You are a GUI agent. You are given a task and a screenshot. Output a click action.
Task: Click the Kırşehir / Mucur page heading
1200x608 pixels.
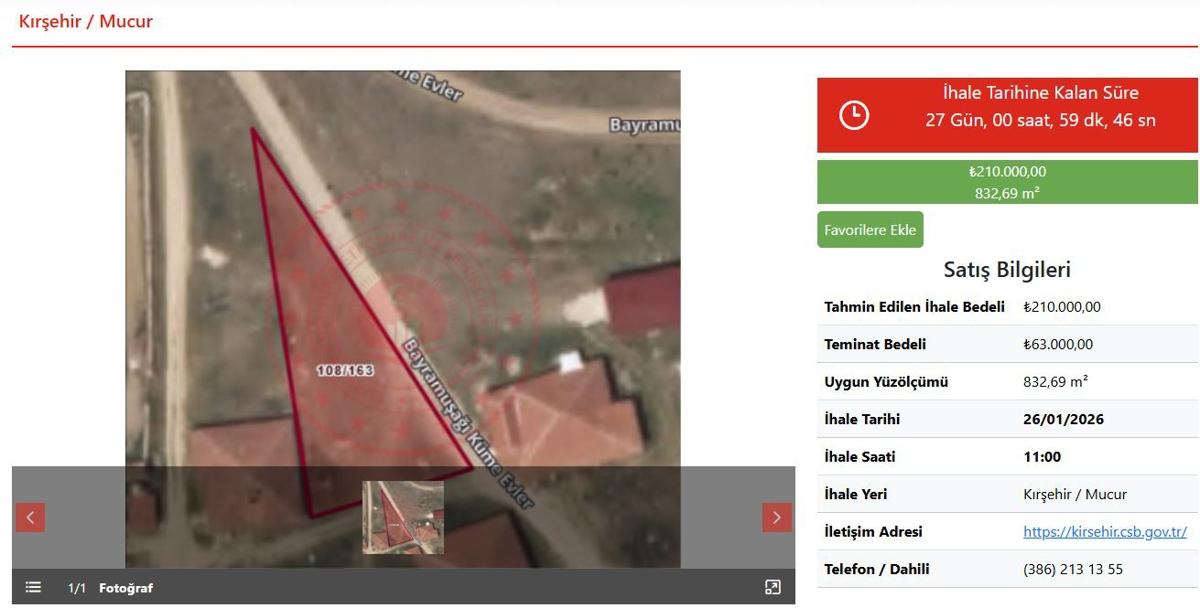(86, 21)
